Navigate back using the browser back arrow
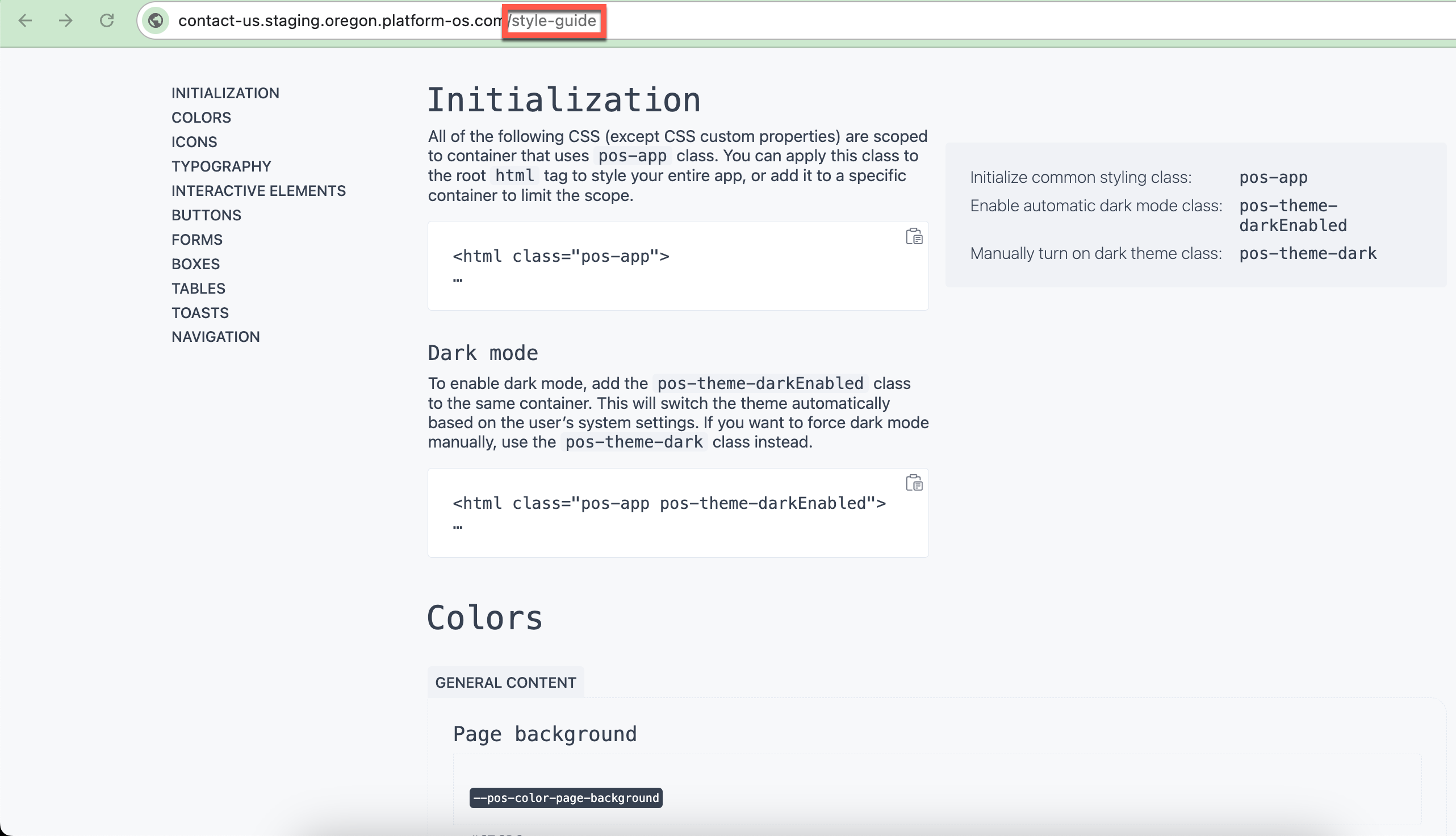The height and width of the screenshot is (836, 1456). 25,20
